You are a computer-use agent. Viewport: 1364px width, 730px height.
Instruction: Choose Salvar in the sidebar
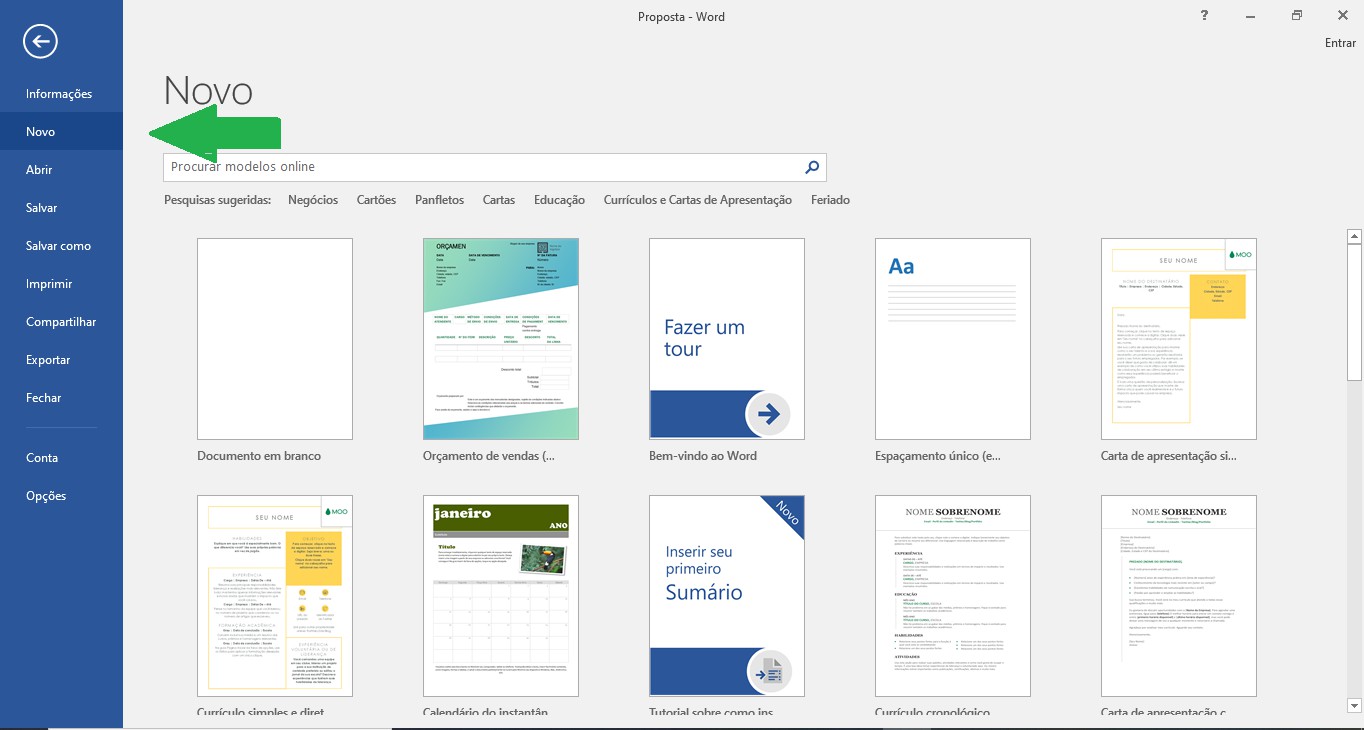(x=61, y=208)
